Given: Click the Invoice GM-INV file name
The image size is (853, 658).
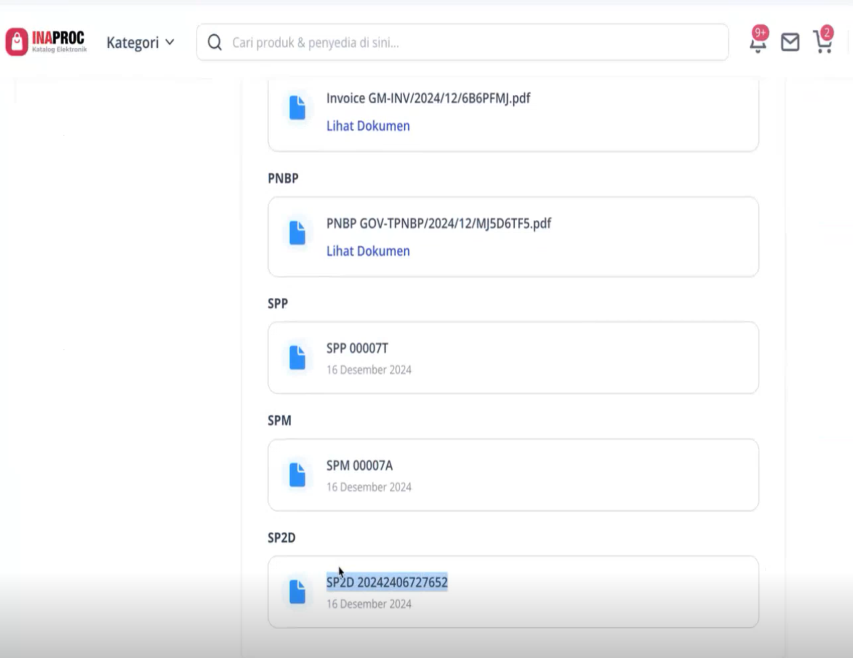Looking at the screenshot, I should coord(428,99).
